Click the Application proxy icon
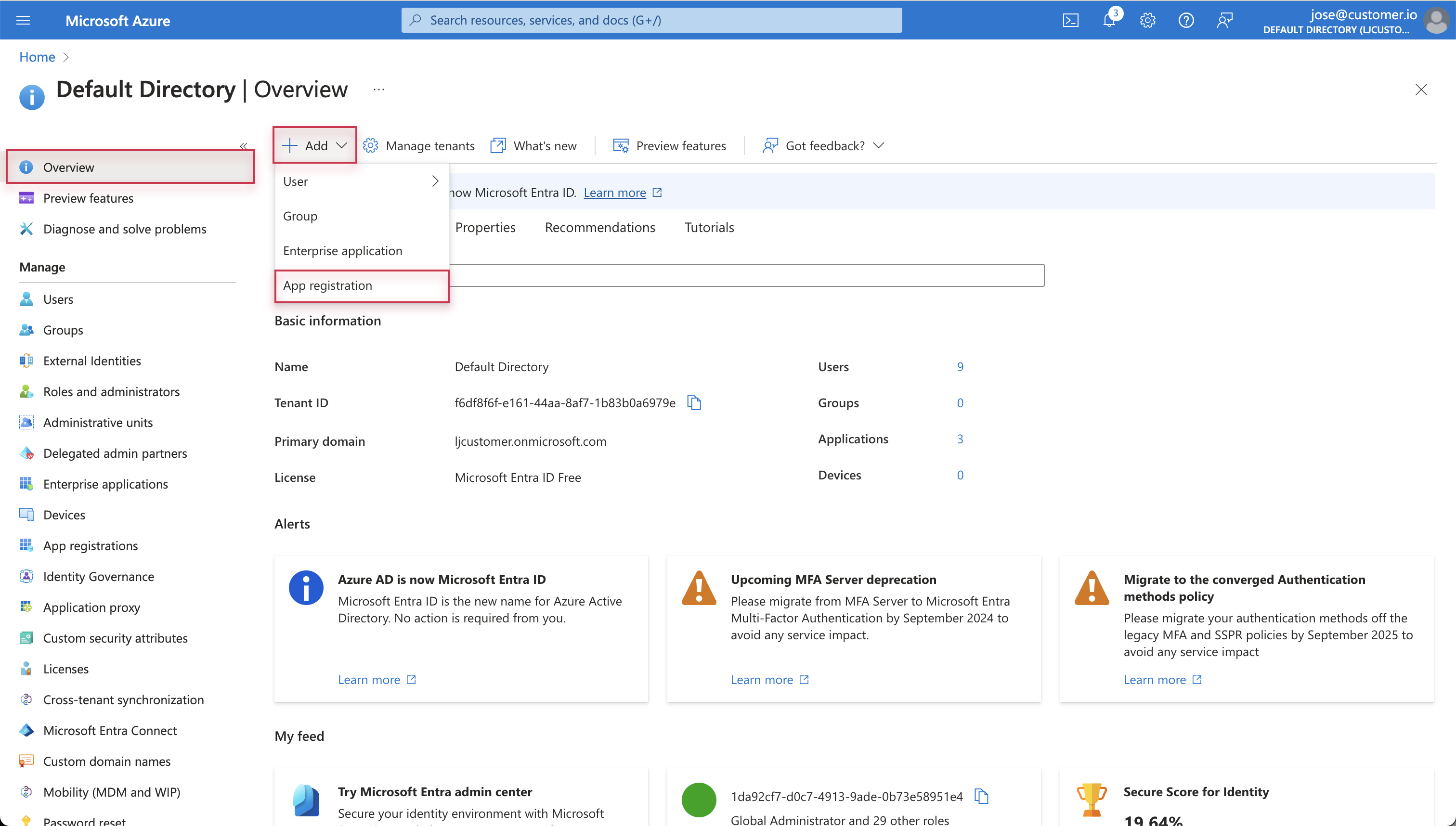This screenshot has width=1456, height=826. pos(26,607)
